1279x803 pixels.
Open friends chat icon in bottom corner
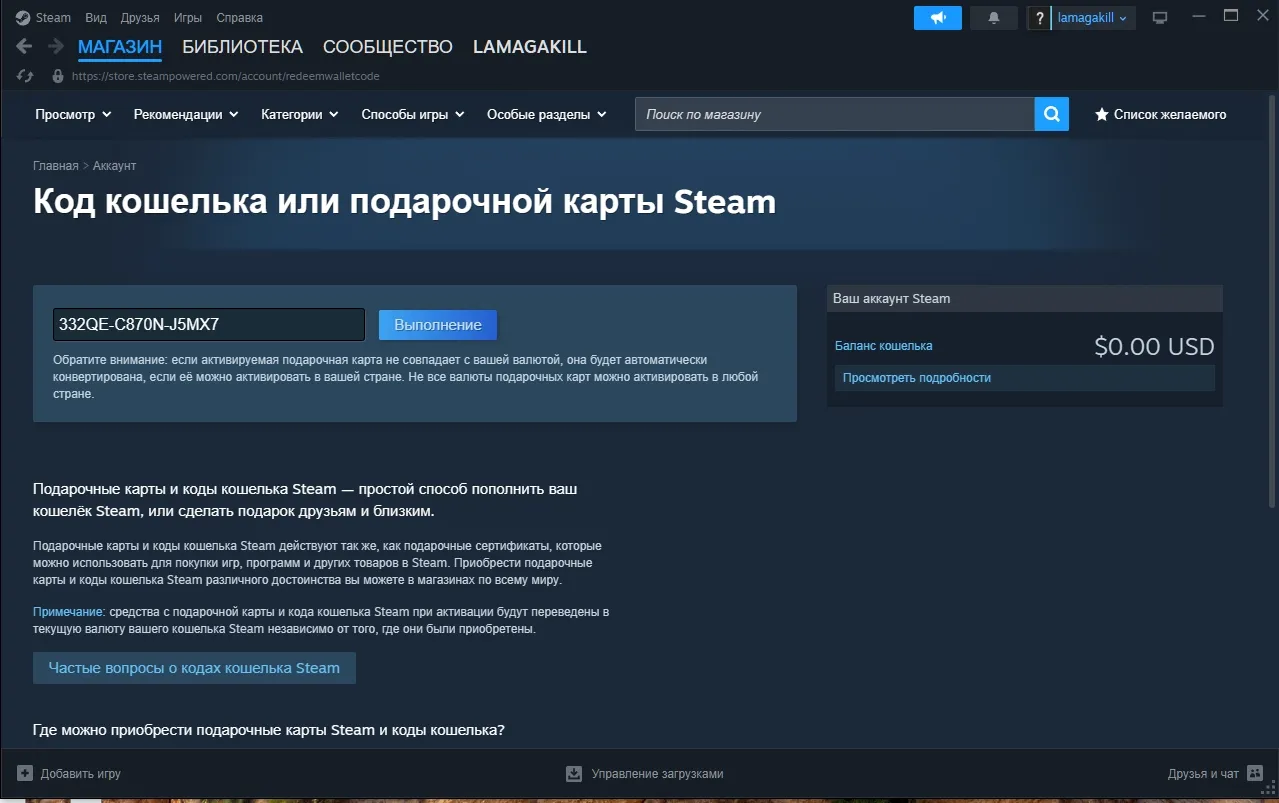tap(1255, 773)
